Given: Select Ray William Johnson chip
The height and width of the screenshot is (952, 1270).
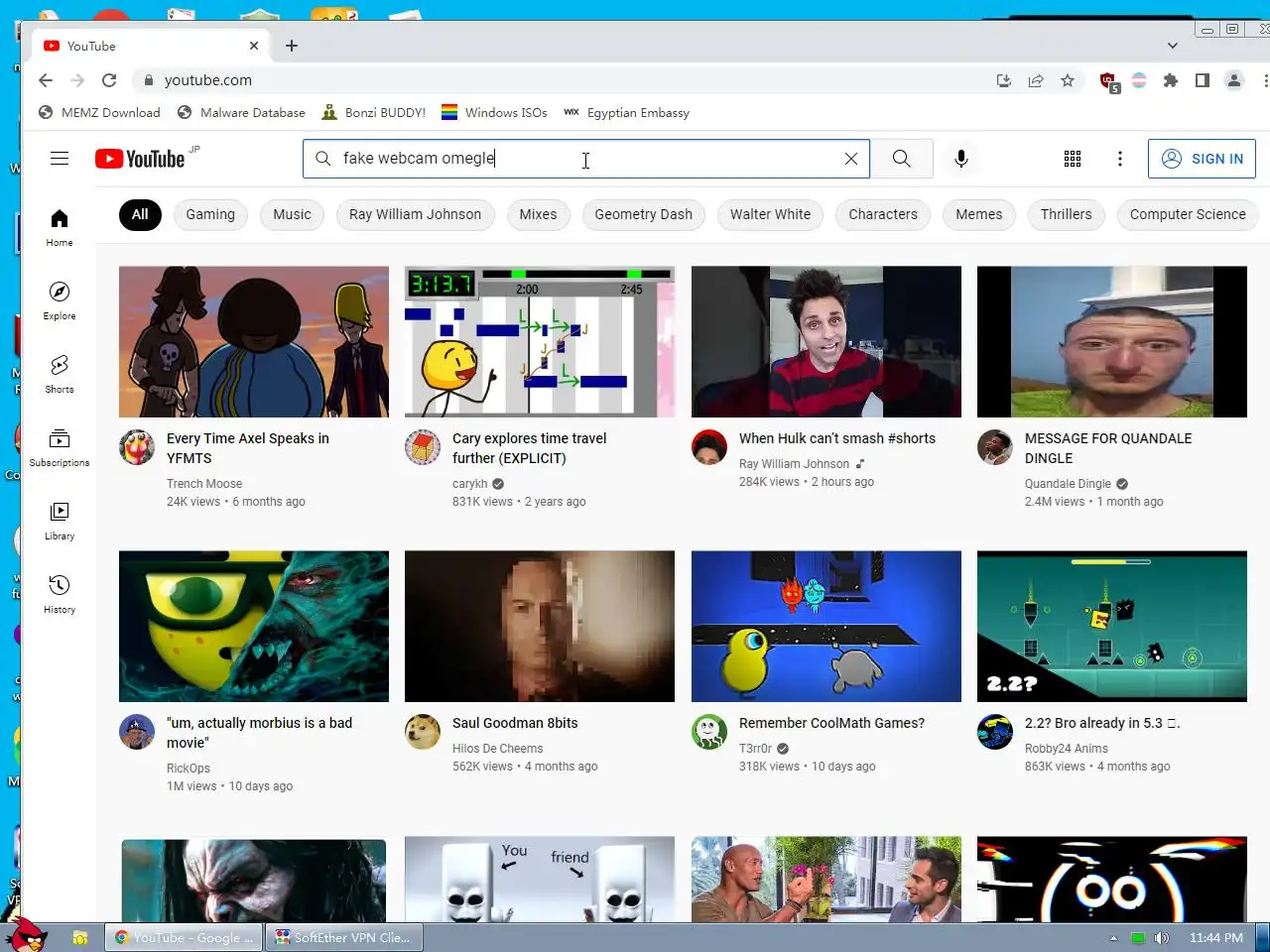Looking at the screenshot, I should point(415,214).
